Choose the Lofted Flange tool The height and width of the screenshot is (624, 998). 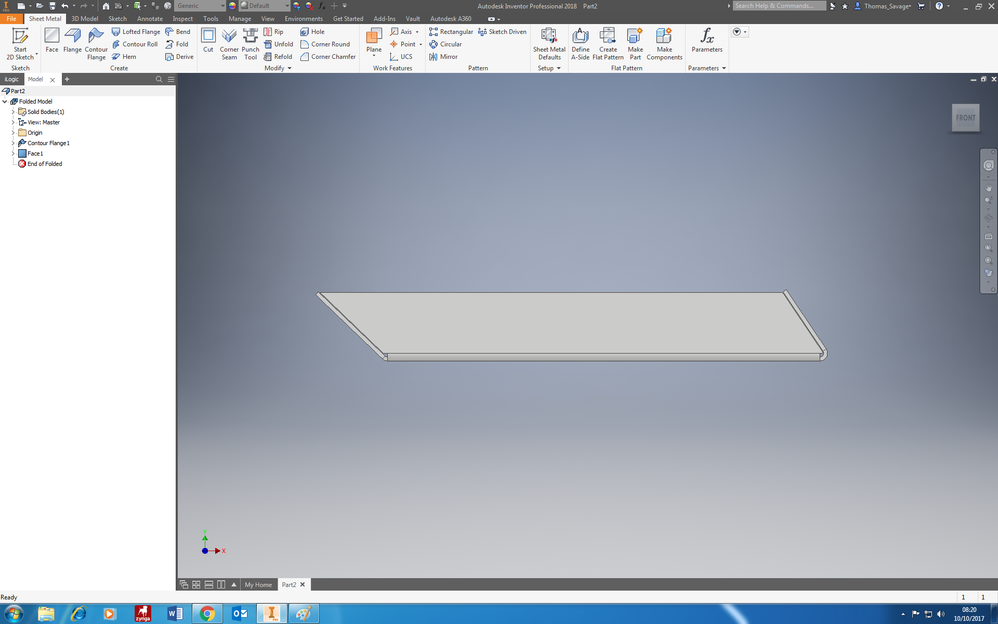136,31
